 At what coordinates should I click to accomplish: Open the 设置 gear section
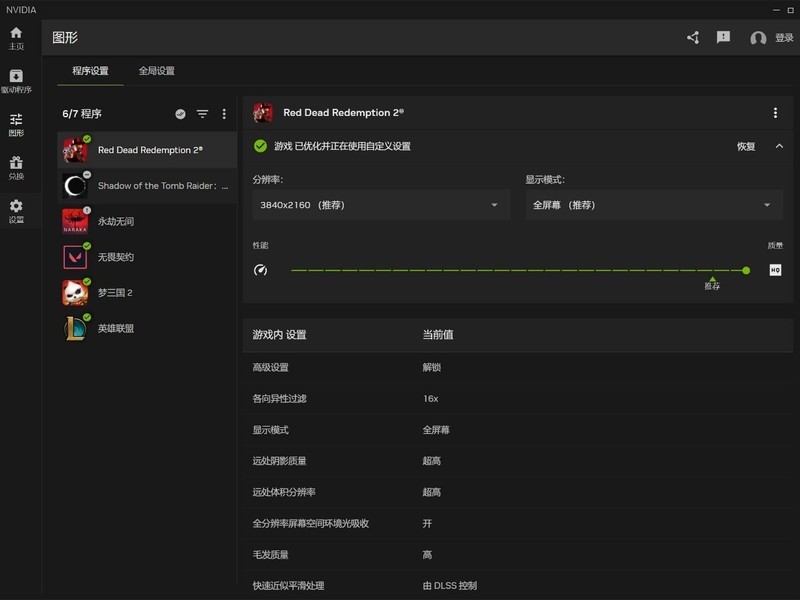(x=16, y=212)
